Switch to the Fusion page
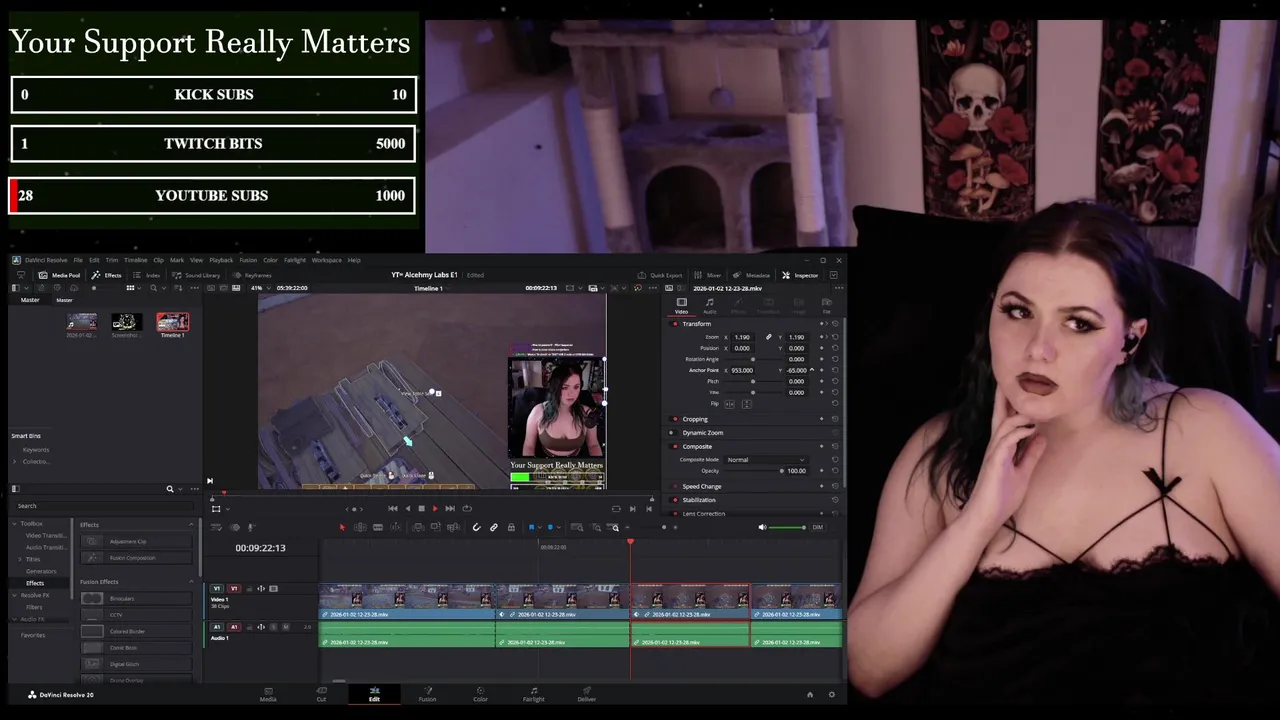The width and height of the screenshot is (1280, 720). click(x=427, y=694)
